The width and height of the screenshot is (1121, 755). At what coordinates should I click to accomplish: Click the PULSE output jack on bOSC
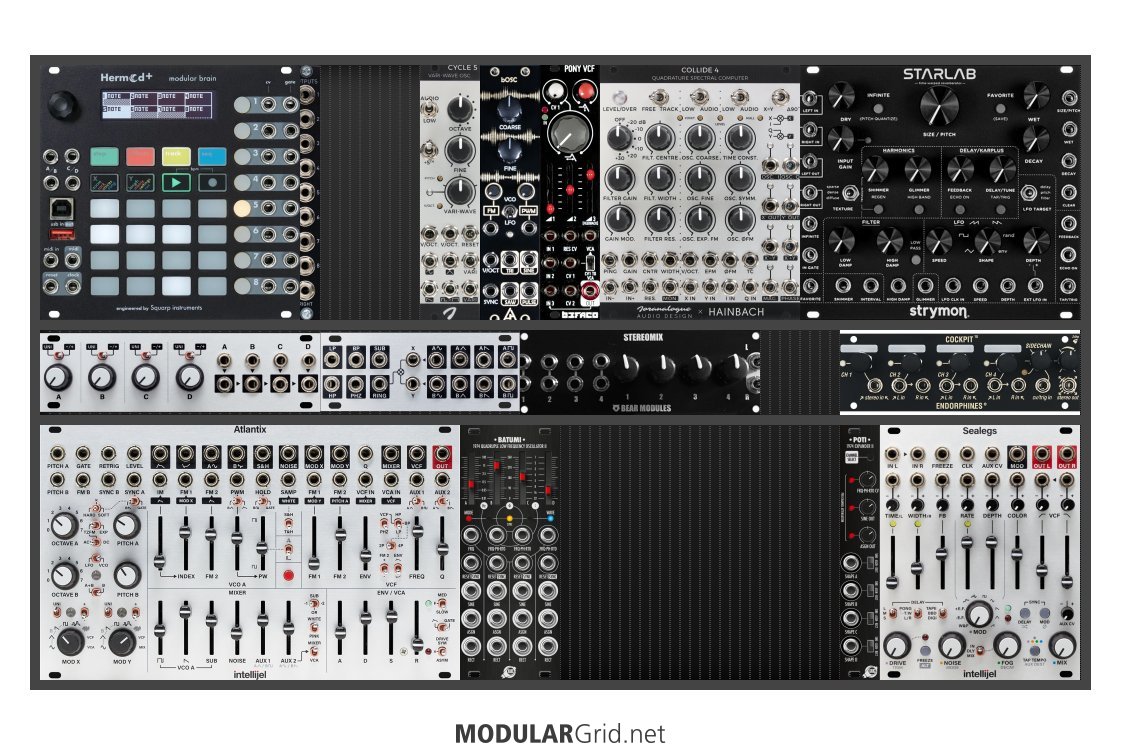(x=528, y=290)
